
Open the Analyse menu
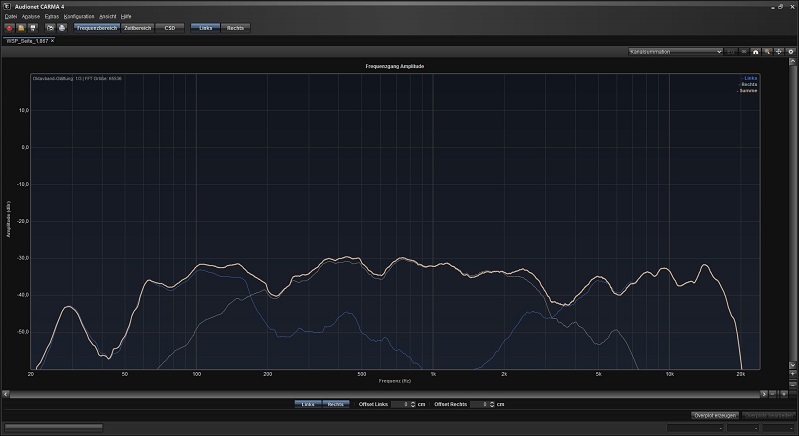click(x=31, y=17)
